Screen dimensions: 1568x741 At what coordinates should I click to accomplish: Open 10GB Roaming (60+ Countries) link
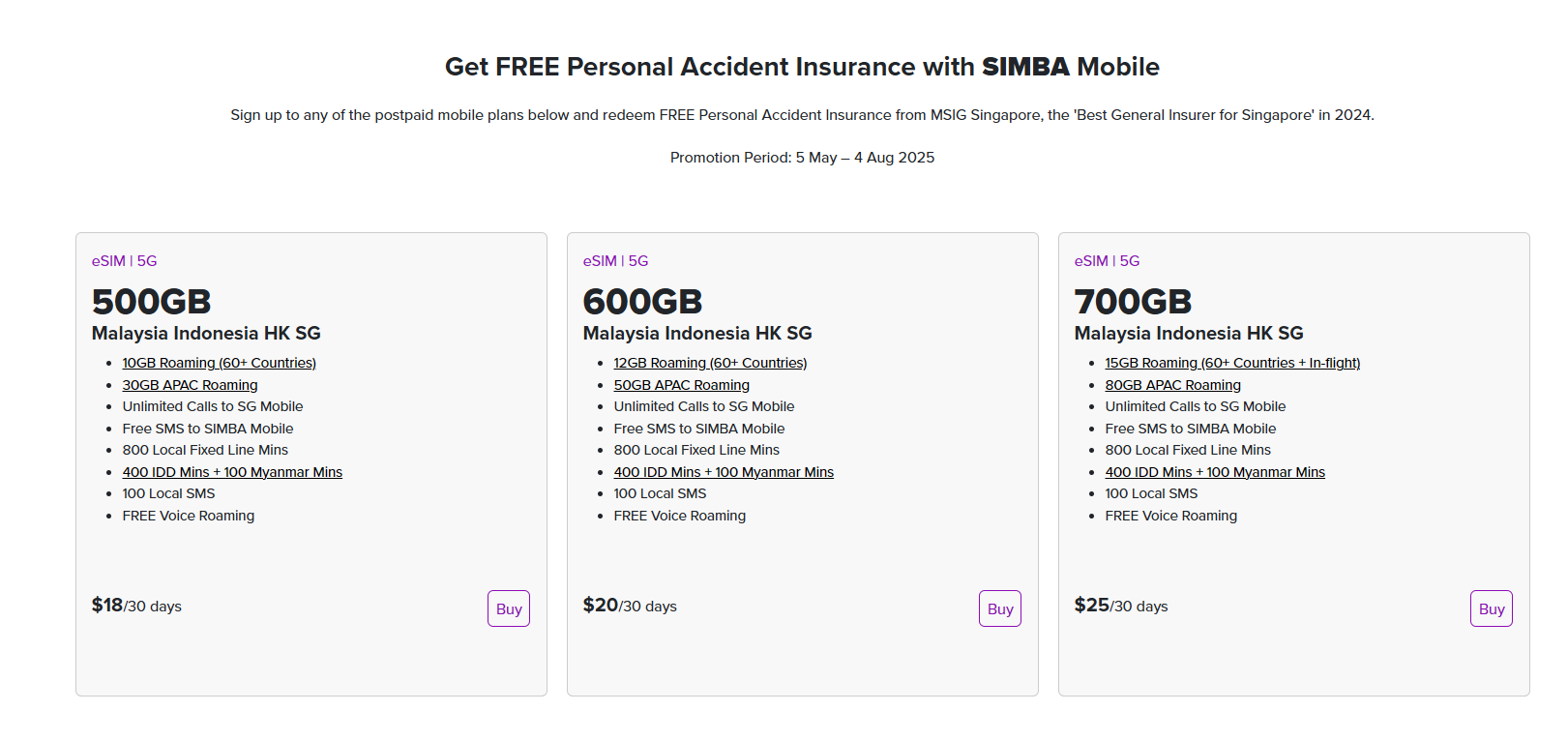pos(219,363)
